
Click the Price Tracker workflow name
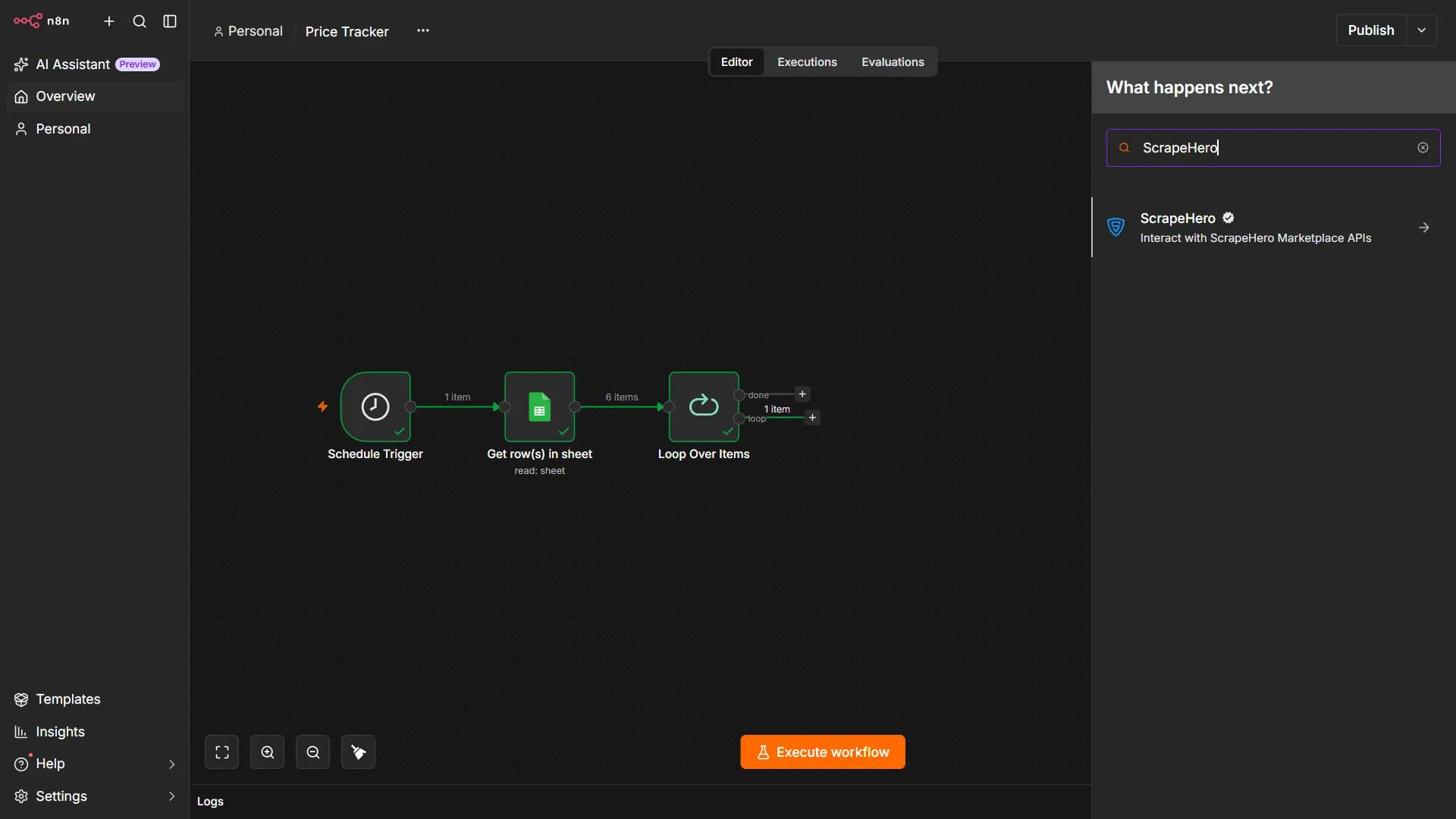[x=347, y=31]
